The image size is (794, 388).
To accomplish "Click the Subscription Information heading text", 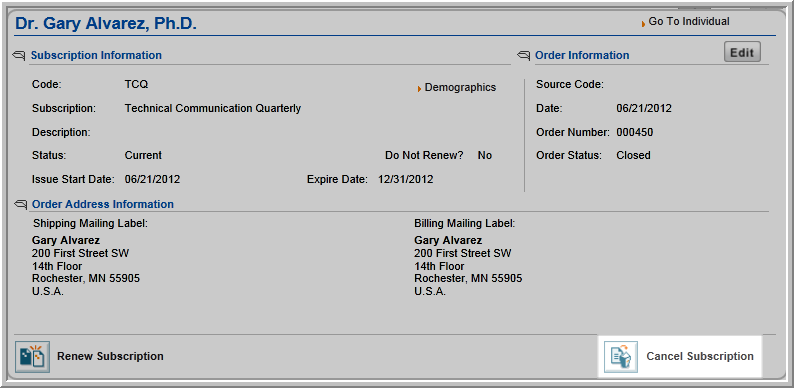I will point(96,55).
